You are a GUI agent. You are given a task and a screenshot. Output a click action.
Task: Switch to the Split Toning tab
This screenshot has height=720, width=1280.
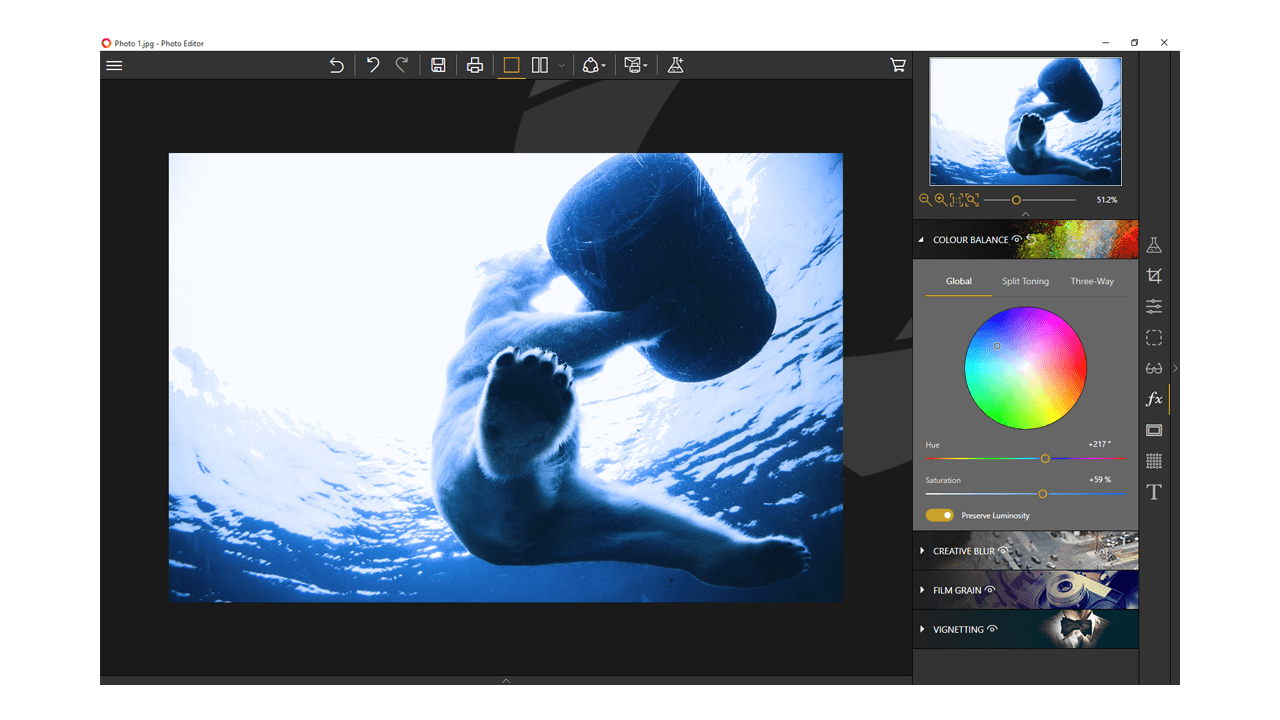click(x=1025, y=281)
